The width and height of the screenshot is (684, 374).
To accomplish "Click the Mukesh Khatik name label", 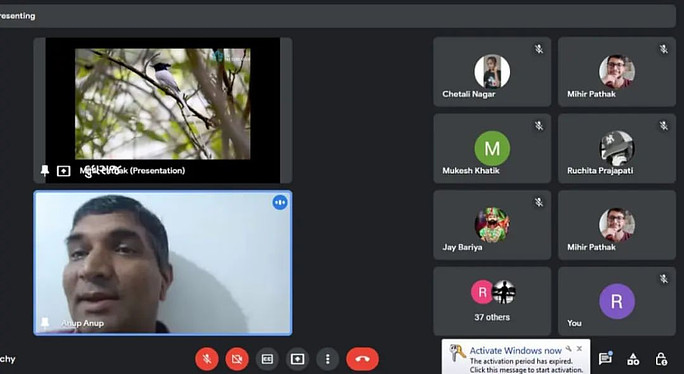I will (471, 171).
